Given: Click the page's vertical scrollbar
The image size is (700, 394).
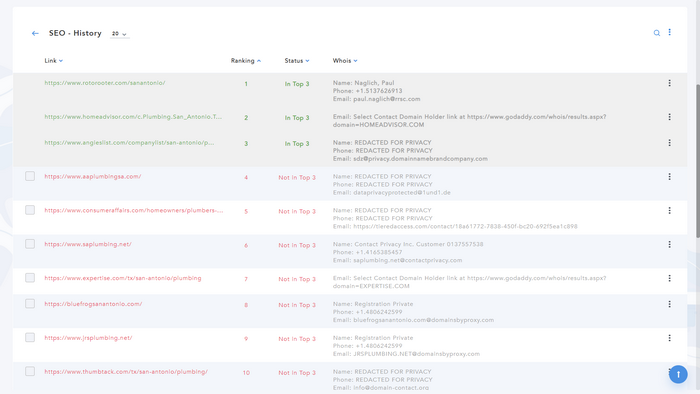Looking at the screenshot, I should tap(698, 161).
